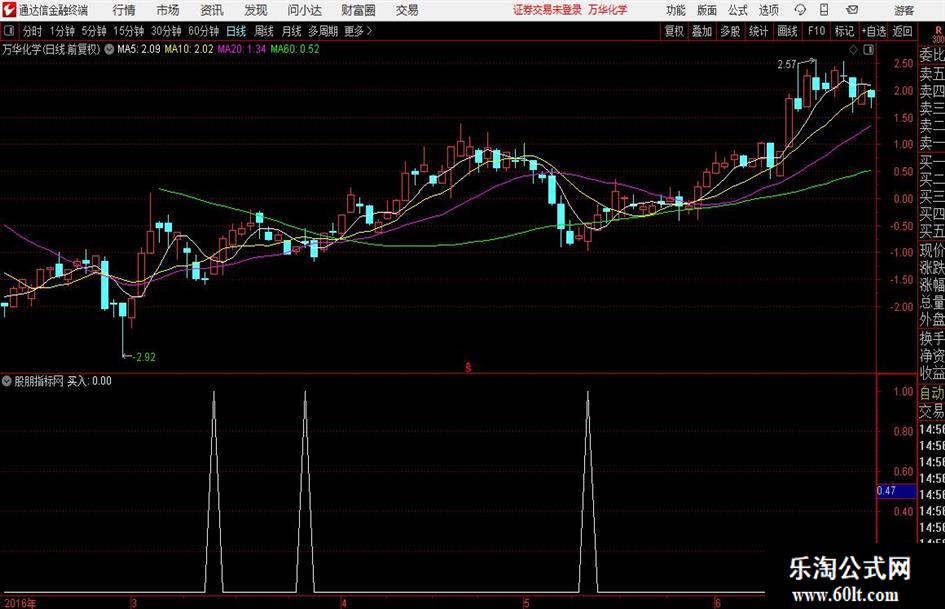Open the F10 company info button
This screenshot has height=609, width=945.
pyautogui.click(x=816, y=31)
